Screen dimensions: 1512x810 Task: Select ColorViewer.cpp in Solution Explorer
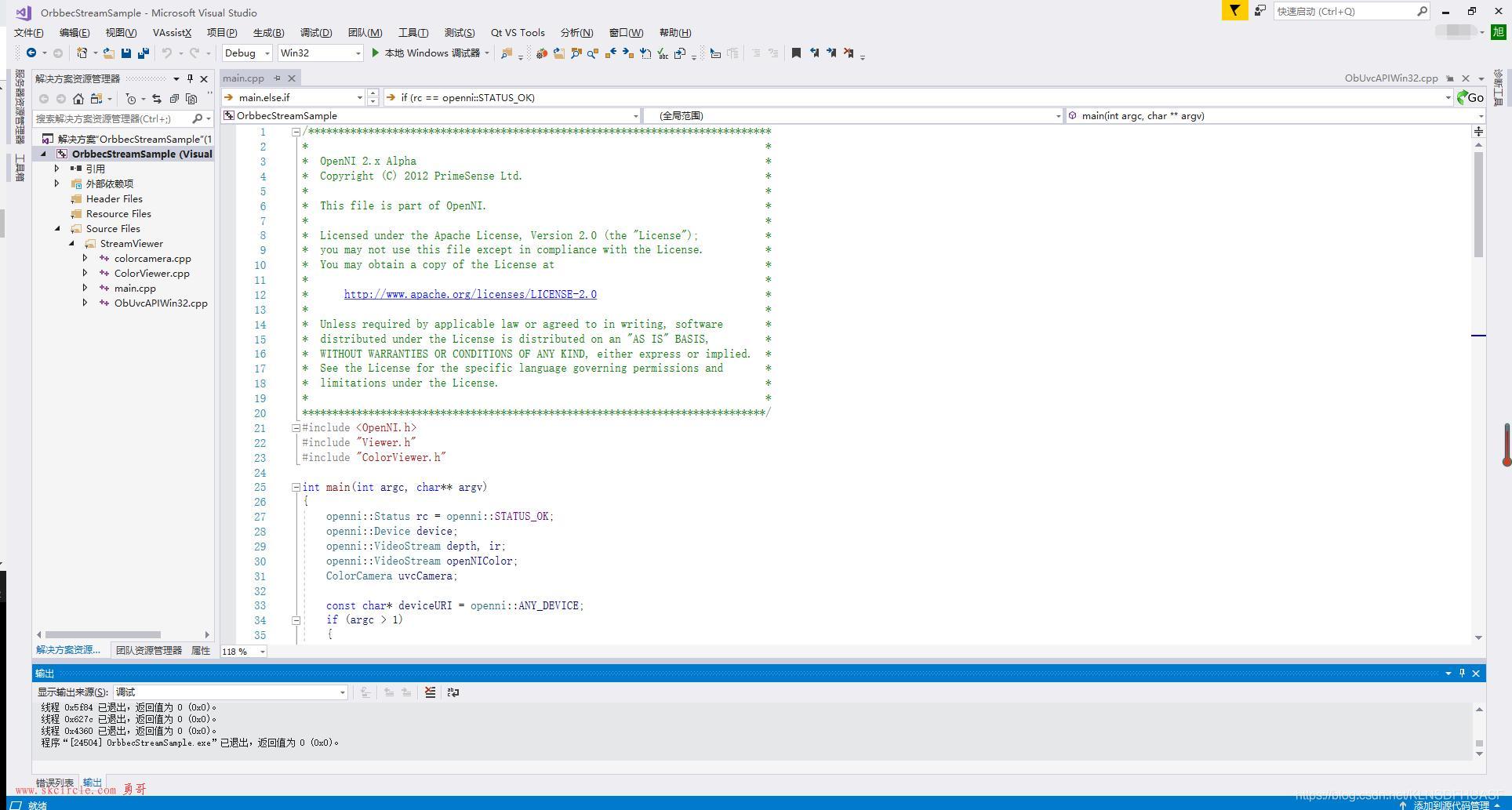[151, 274]
